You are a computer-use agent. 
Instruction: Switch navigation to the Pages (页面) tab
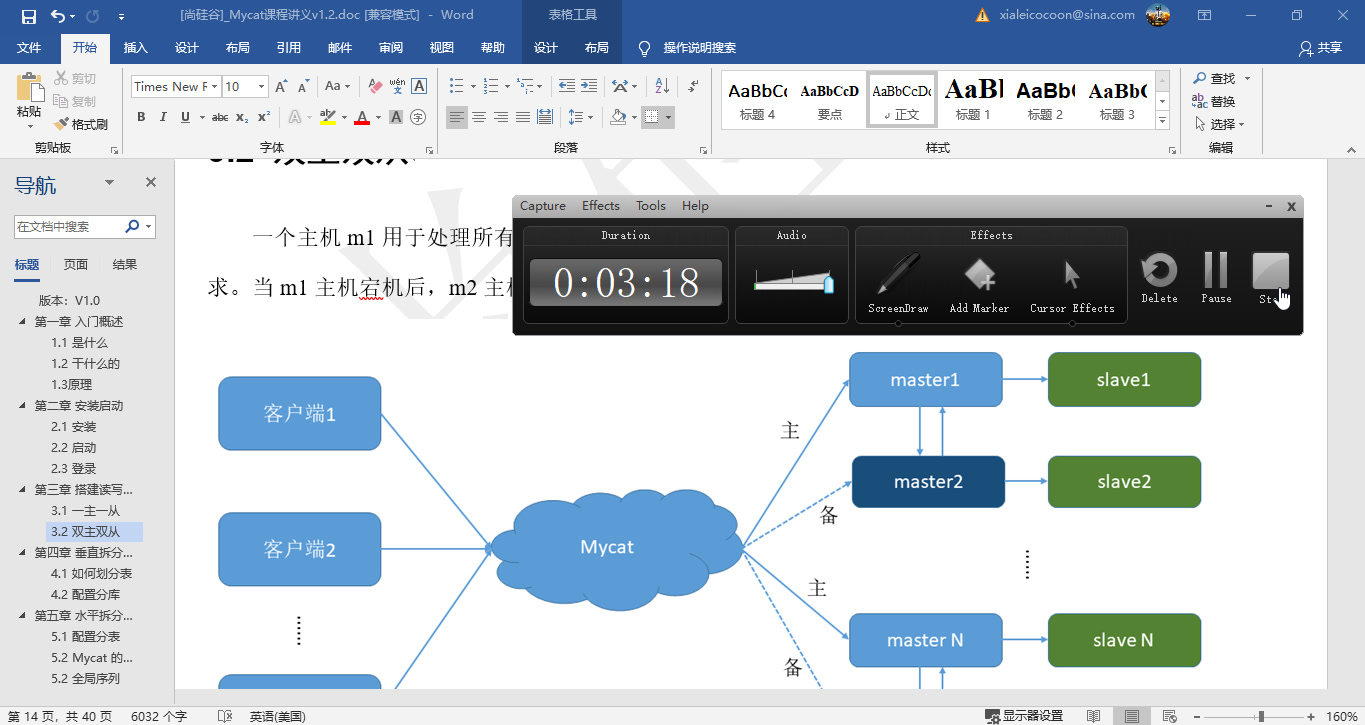pyautogui.click(x=76, y=265)
